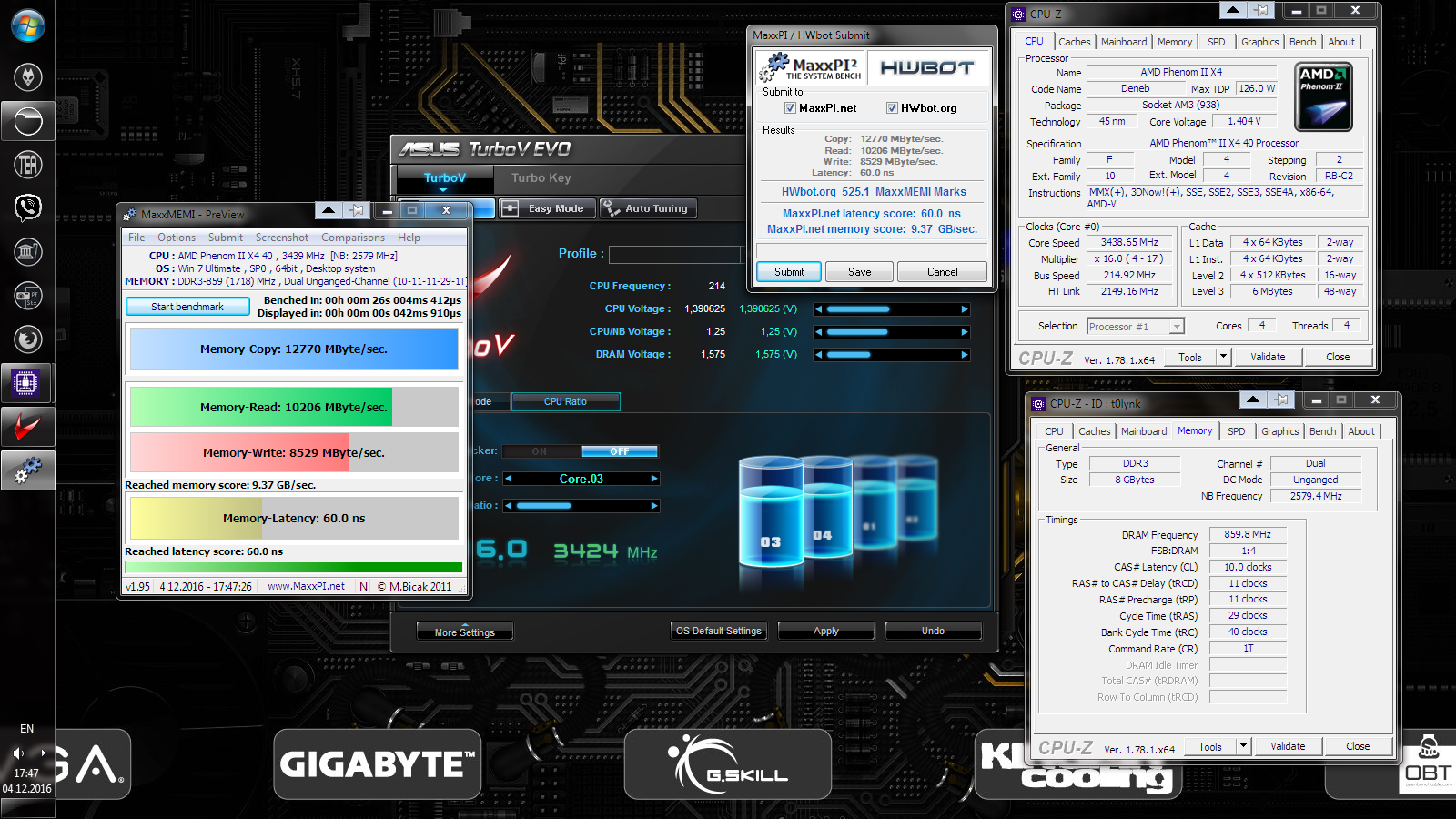The image size is (1456, 819).
Task: Open Viber from the taskbar
Action: 27,207
